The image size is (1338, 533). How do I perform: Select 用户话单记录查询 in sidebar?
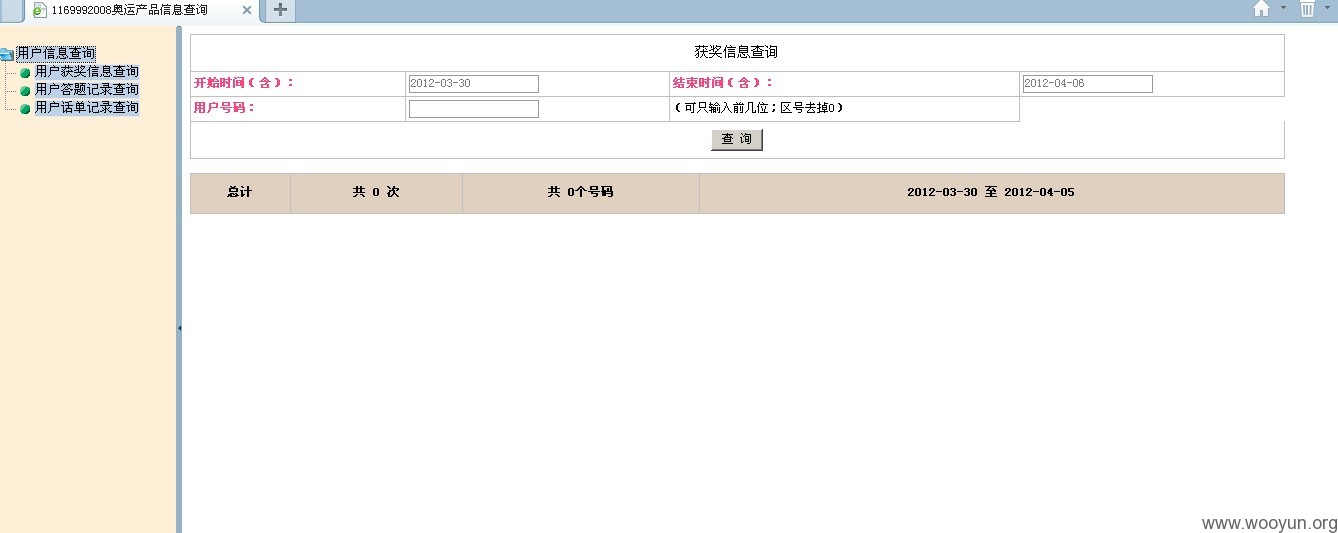tap(87, 107)
